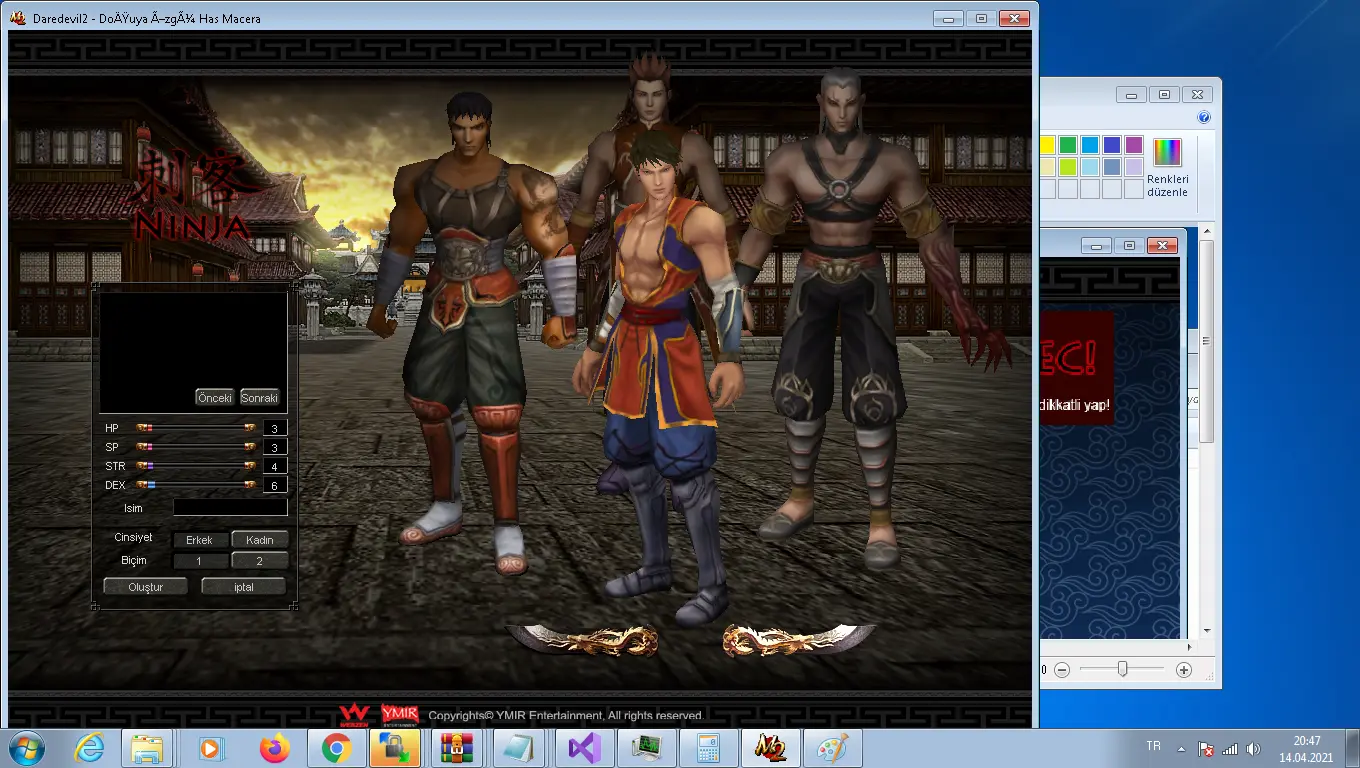Click the zoom in plus in Paint

[1184, 670]
